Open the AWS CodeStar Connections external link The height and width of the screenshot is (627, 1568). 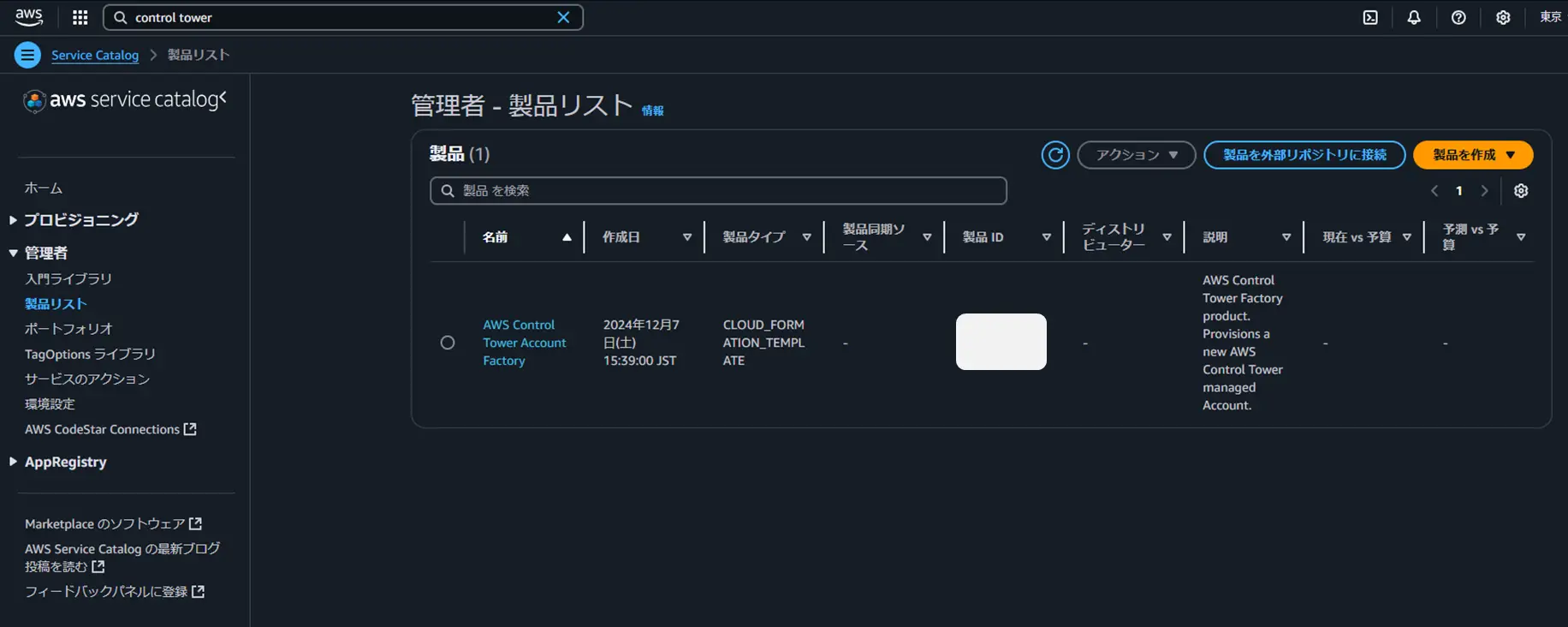tap(110, 429)
